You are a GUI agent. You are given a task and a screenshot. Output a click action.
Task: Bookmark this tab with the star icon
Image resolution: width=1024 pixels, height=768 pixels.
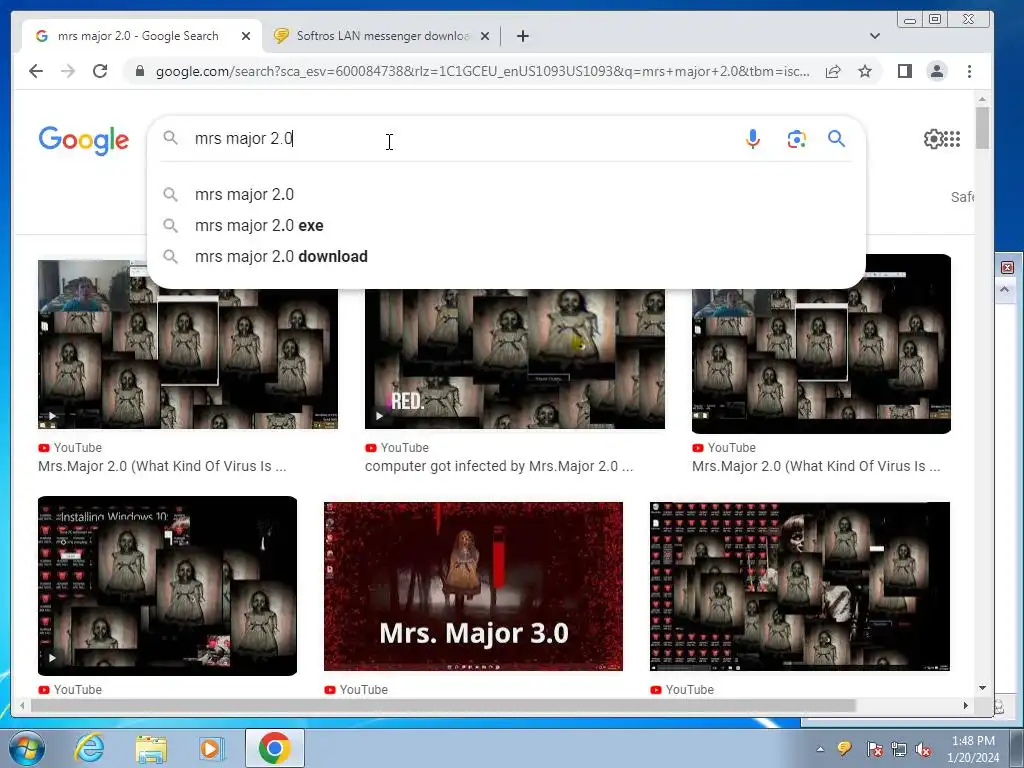point(865,71)
